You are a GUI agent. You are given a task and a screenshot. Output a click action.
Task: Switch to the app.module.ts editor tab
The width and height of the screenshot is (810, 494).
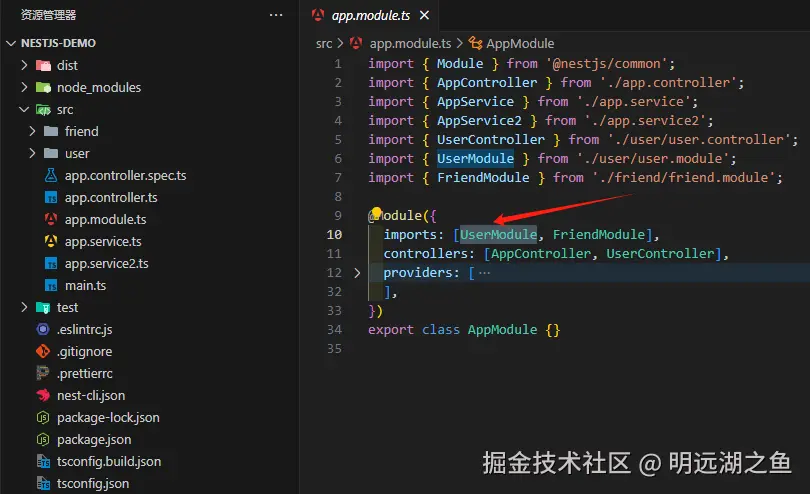[370, 16]
